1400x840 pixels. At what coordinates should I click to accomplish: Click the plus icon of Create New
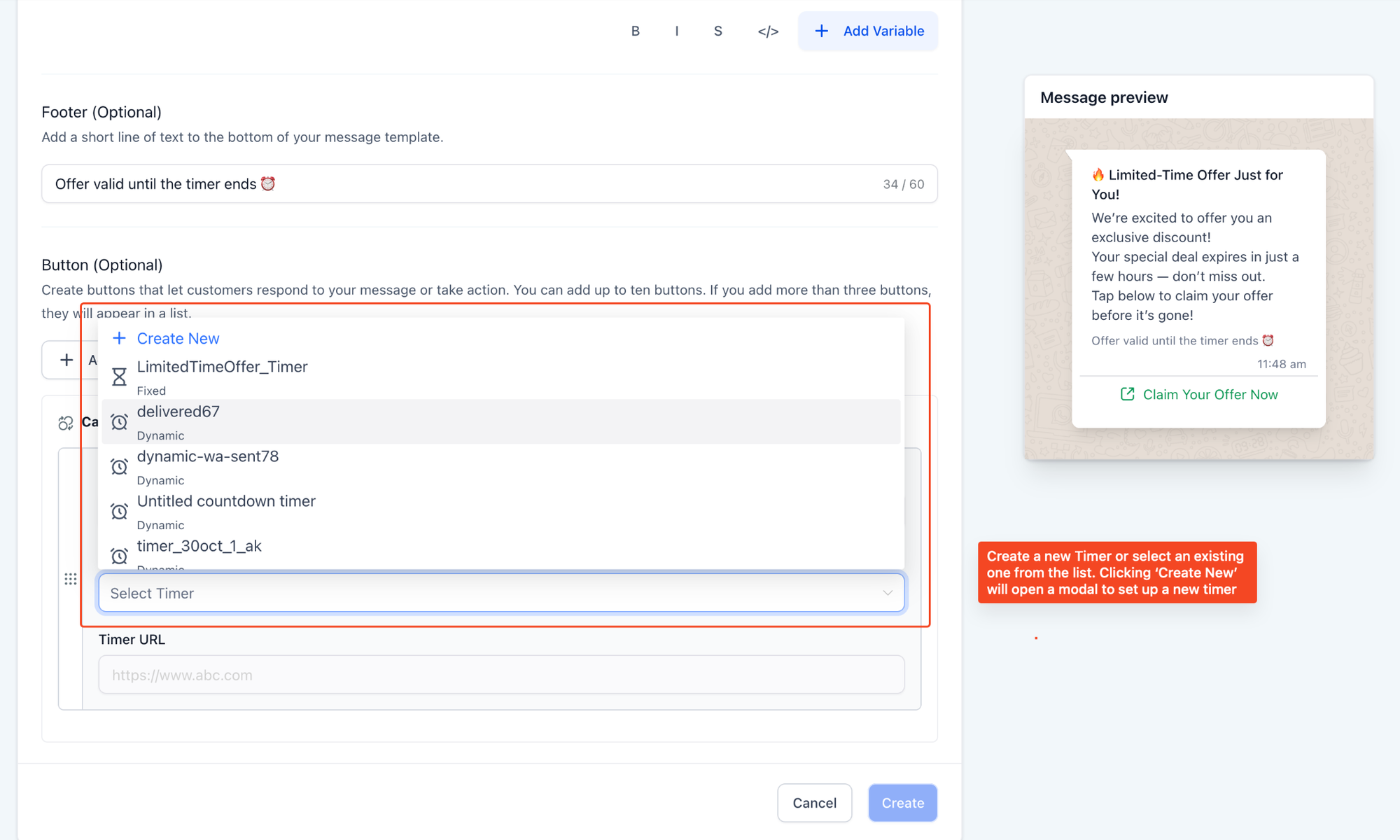pos(119,338)
